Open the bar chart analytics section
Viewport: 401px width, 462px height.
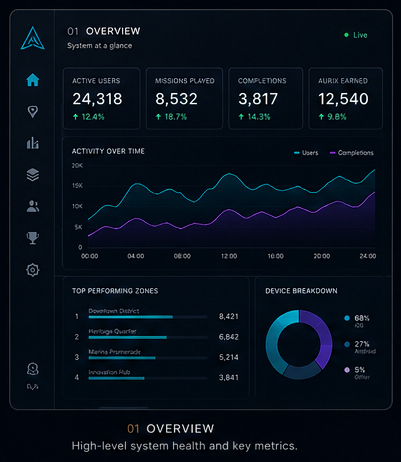[x=33, y=143]
